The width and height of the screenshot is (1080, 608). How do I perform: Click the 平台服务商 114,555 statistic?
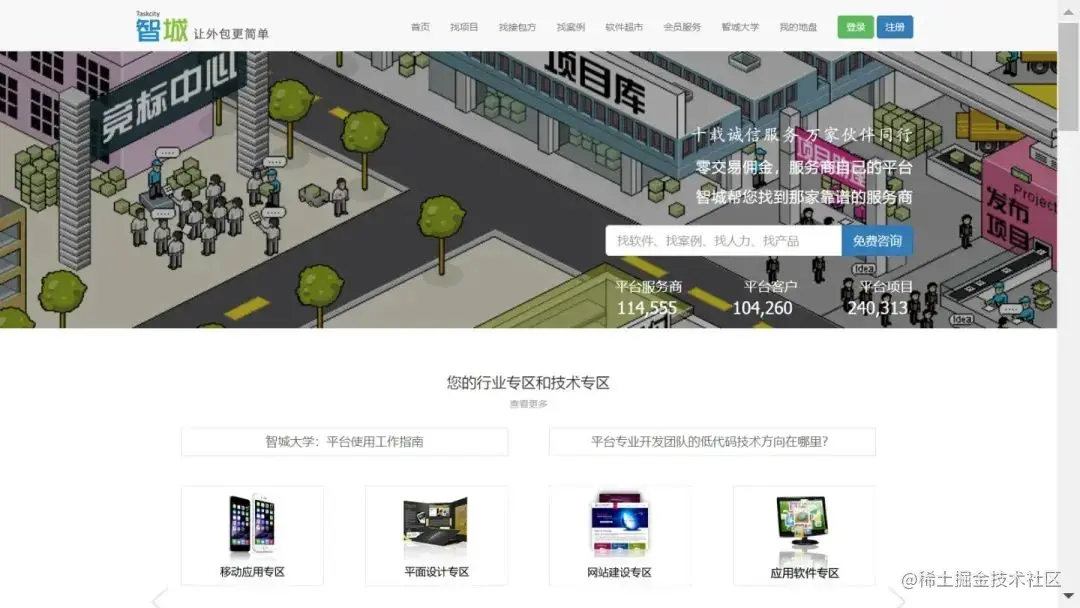click(x=648, y=297)
